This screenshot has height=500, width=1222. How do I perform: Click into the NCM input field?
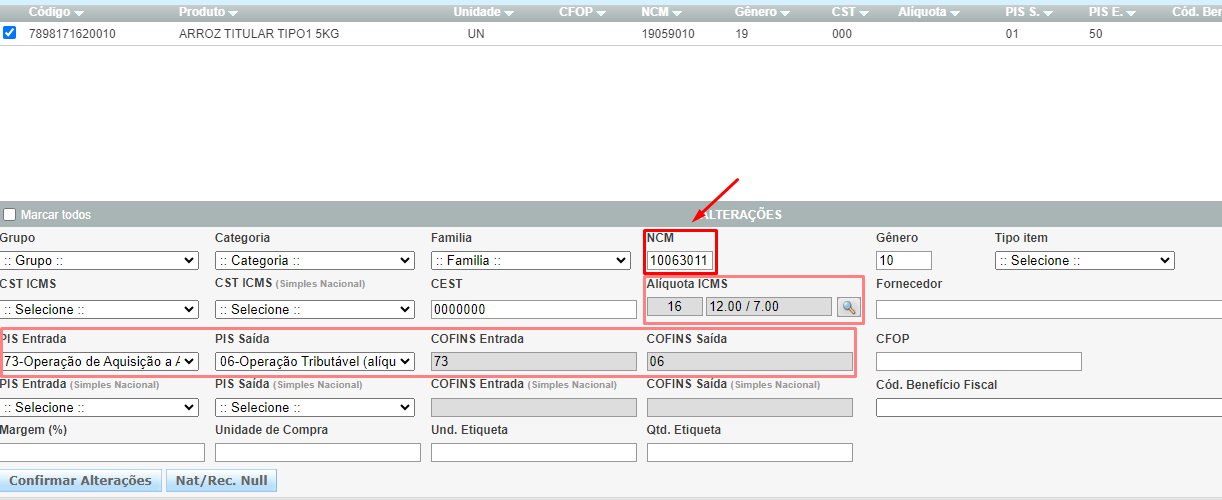[x=679, y=261]
